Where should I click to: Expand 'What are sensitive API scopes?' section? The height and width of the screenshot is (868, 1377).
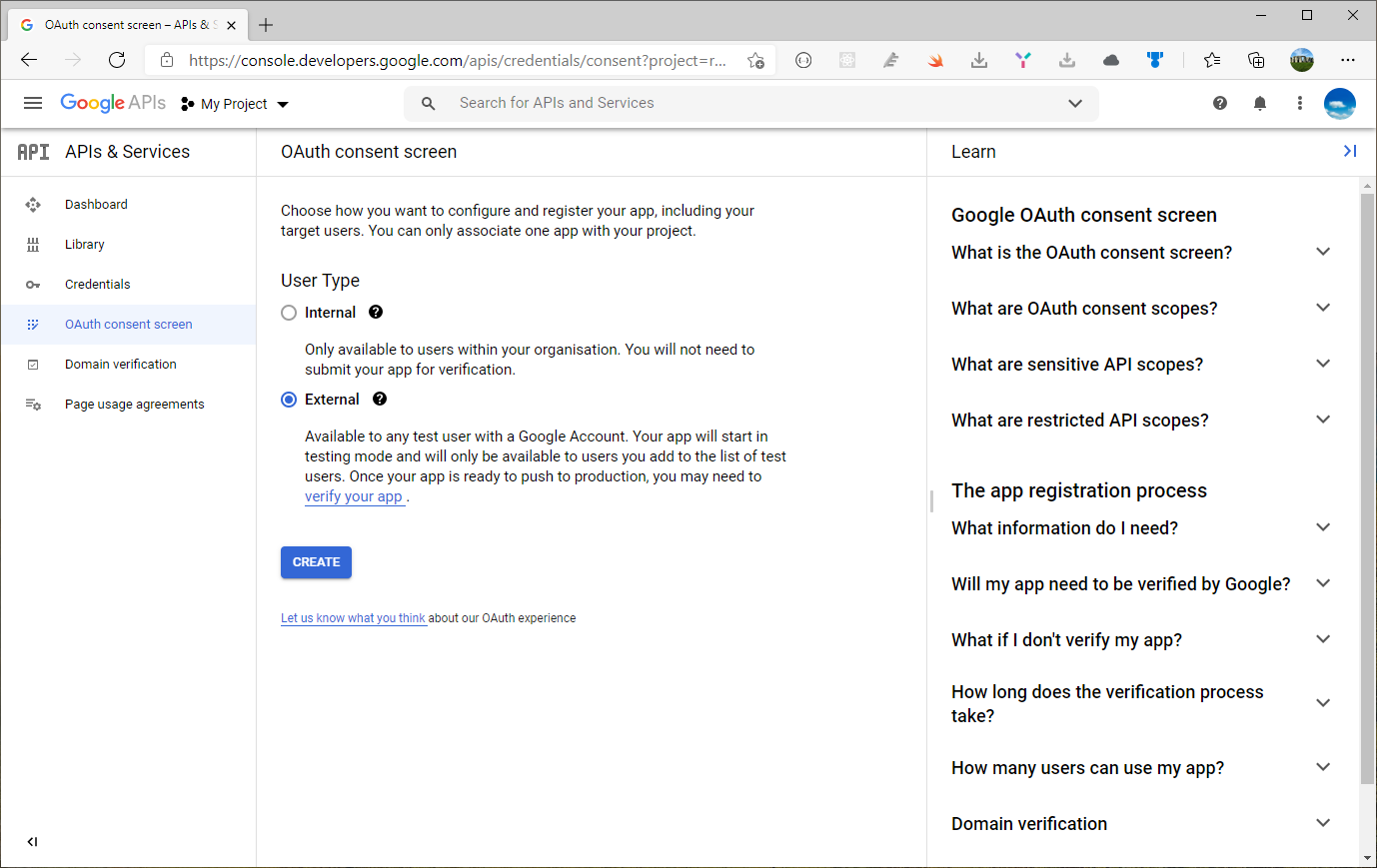click(x=1323, y=364)
